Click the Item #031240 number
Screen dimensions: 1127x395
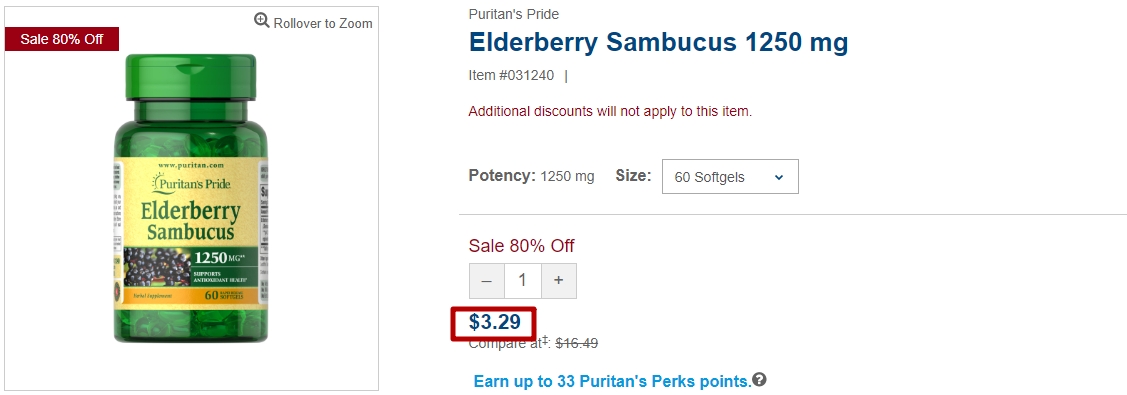pyautogui.click(x=511, y=75)
